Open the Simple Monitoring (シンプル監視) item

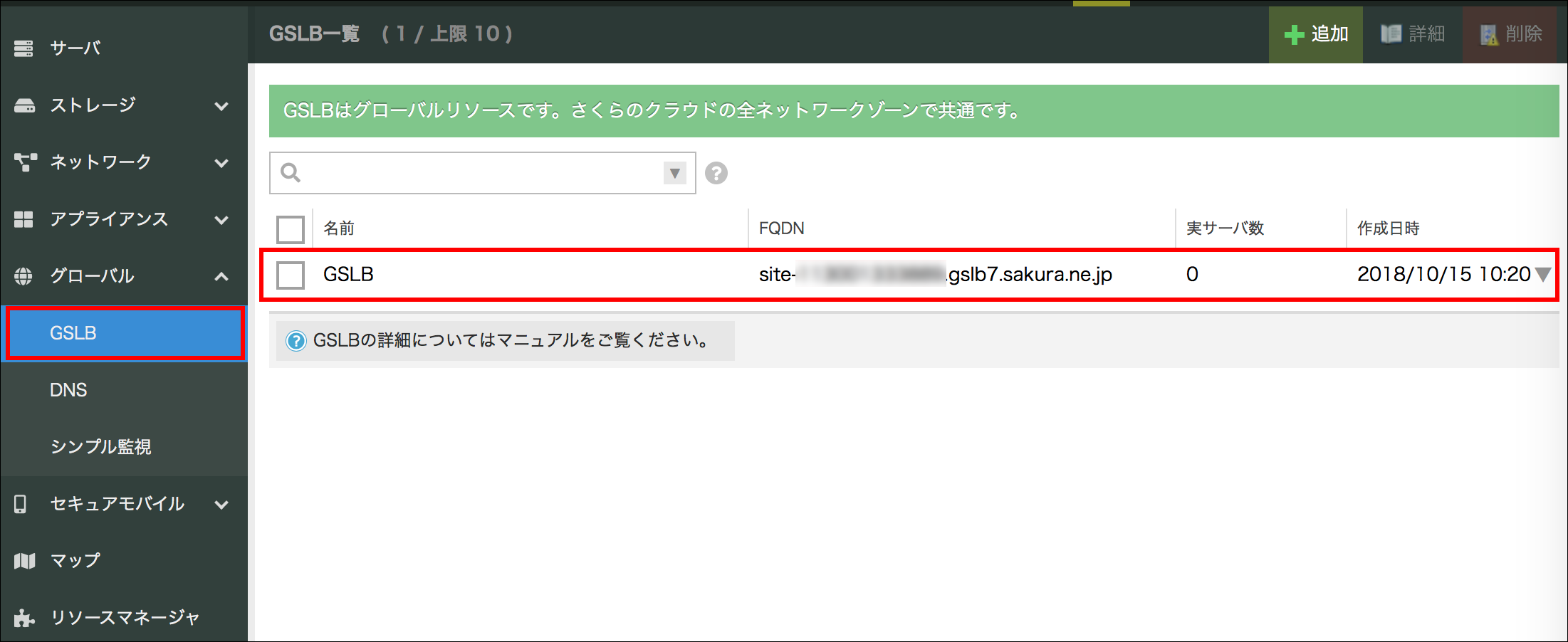click(x=100, y=447)
